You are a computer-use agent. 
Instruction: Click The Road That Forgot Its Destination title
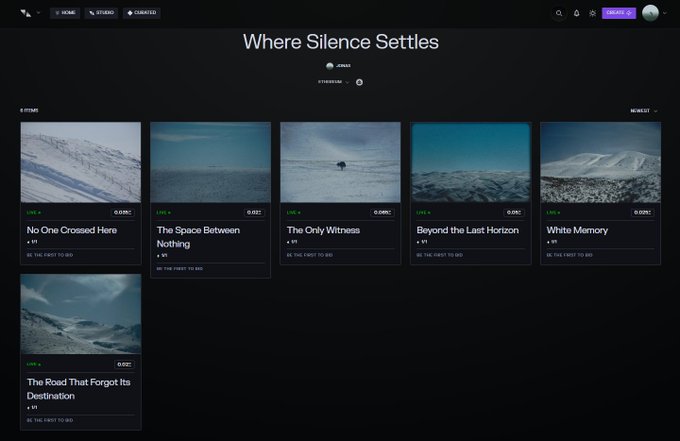pos(78,389)
